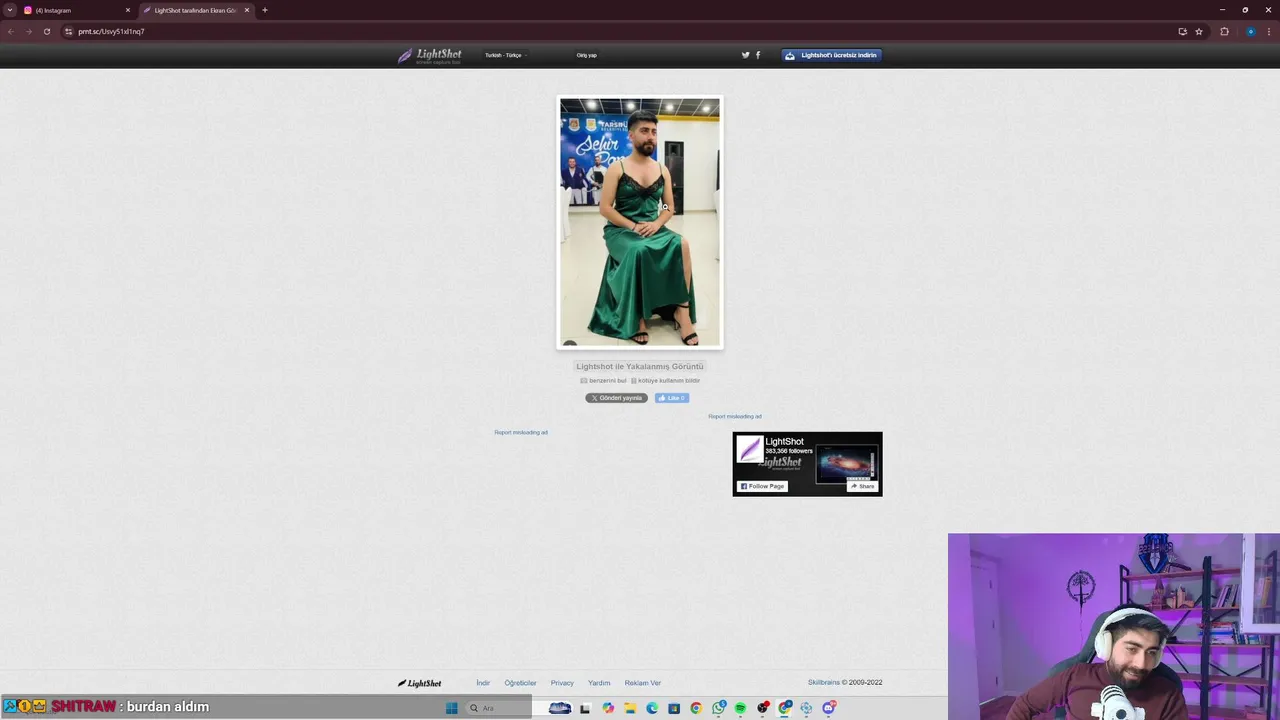Screen dimensions: 1280x720
Task: Click kötüye kullanım bildir report link
Action: click(x=665, y=380)
